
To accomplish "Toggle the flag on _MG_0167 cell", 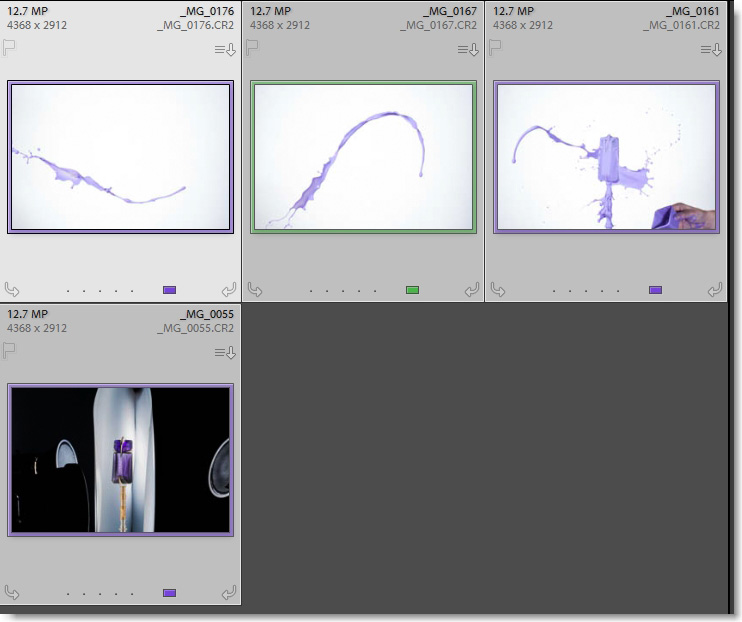I will (252, 48).
